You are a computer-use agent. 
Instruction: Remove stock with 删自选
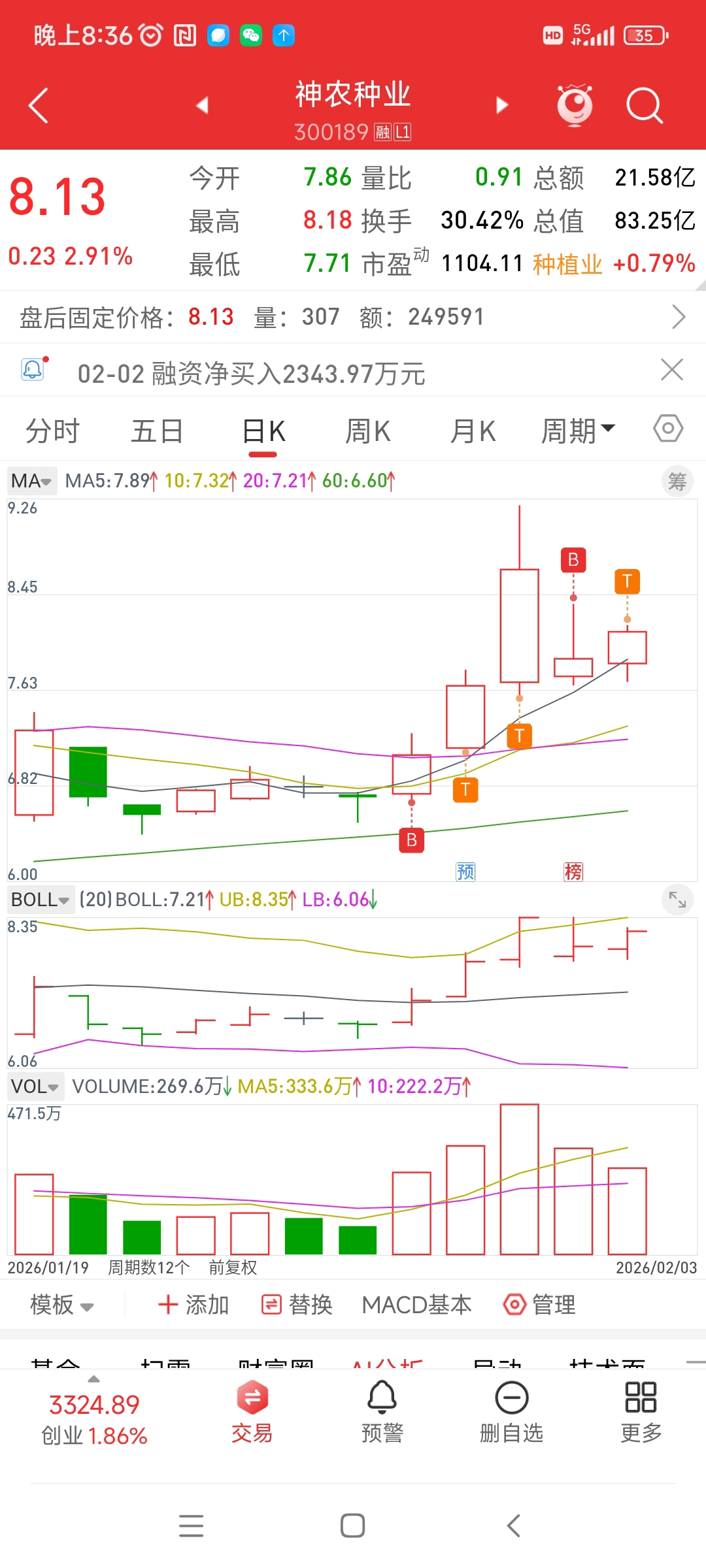[512, 1413]
